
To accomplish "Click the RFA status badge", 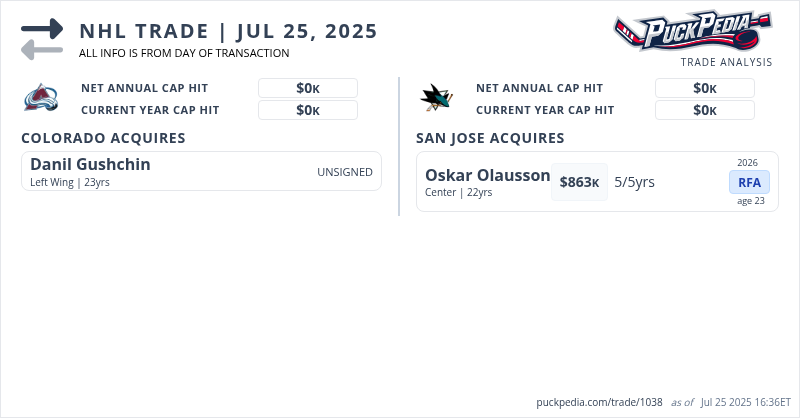I will pyautogui.click(x=749, y=182).
